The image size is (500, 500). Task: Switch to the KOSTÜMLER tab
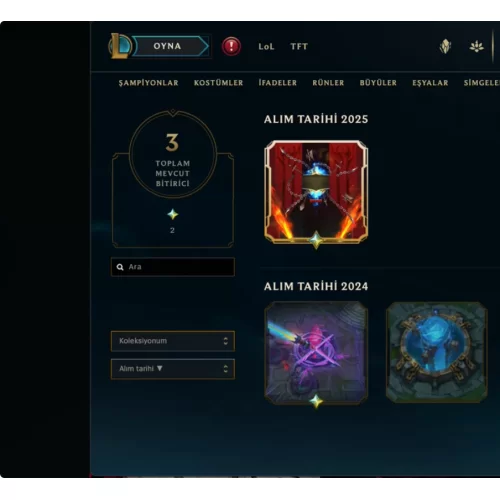(x=219, y=83)
